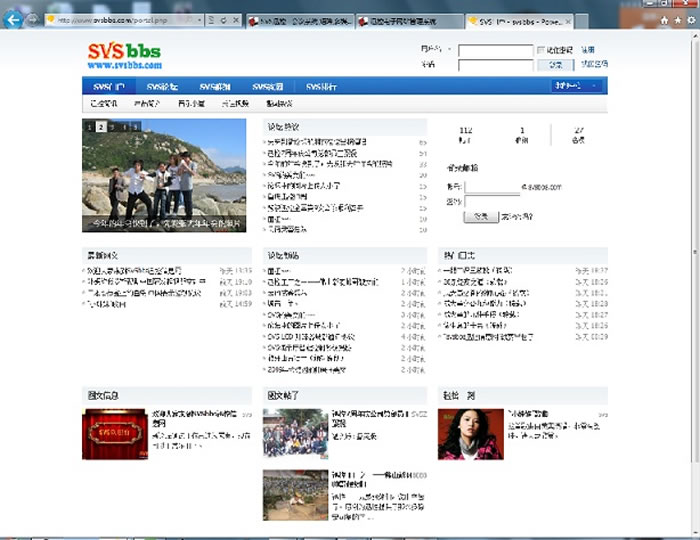Screen dimensions: 700x540
Task: Open the beach group photo slideshow image
Action: 164,176
